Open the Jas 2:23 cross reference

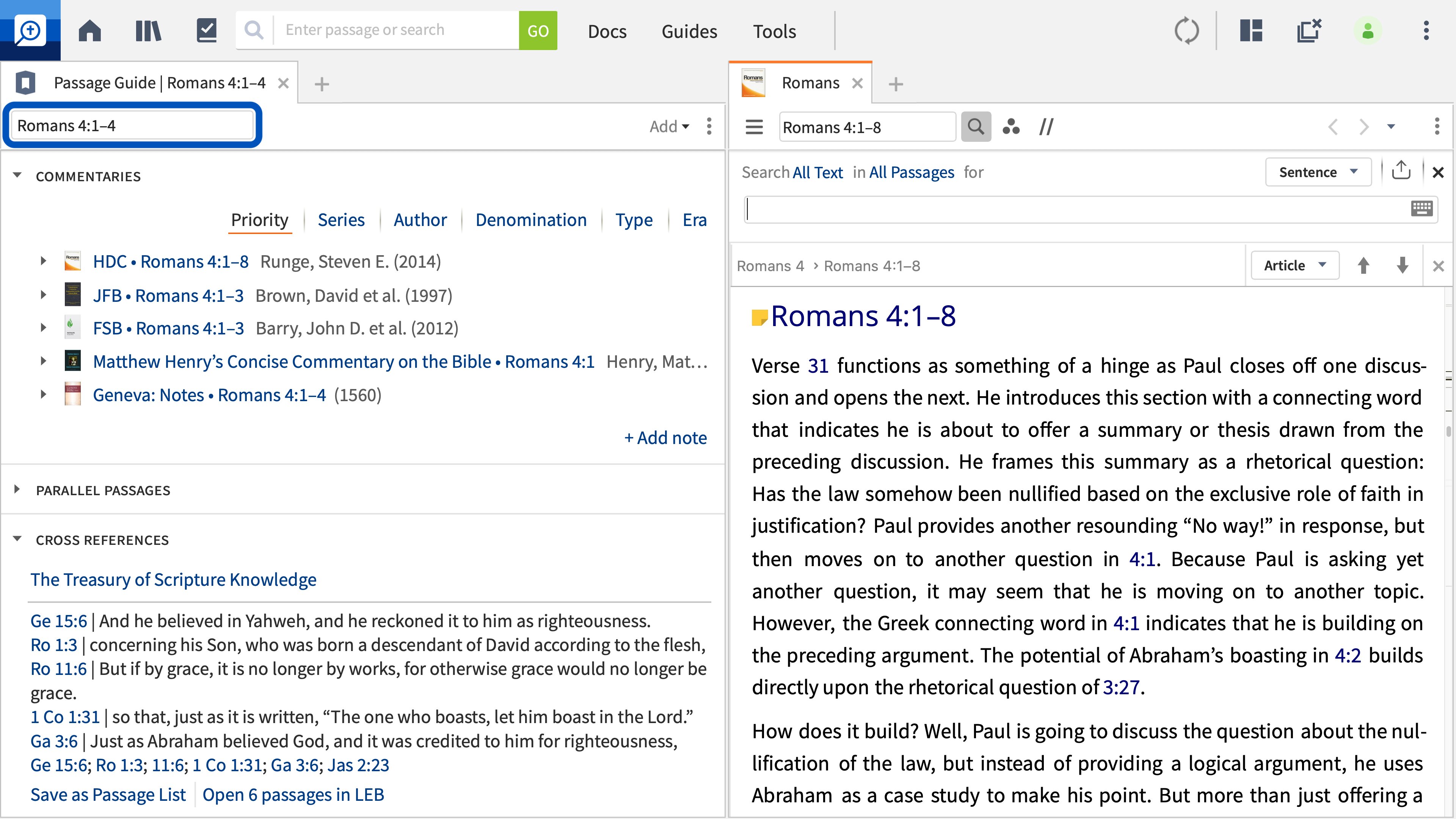[358, 765]
